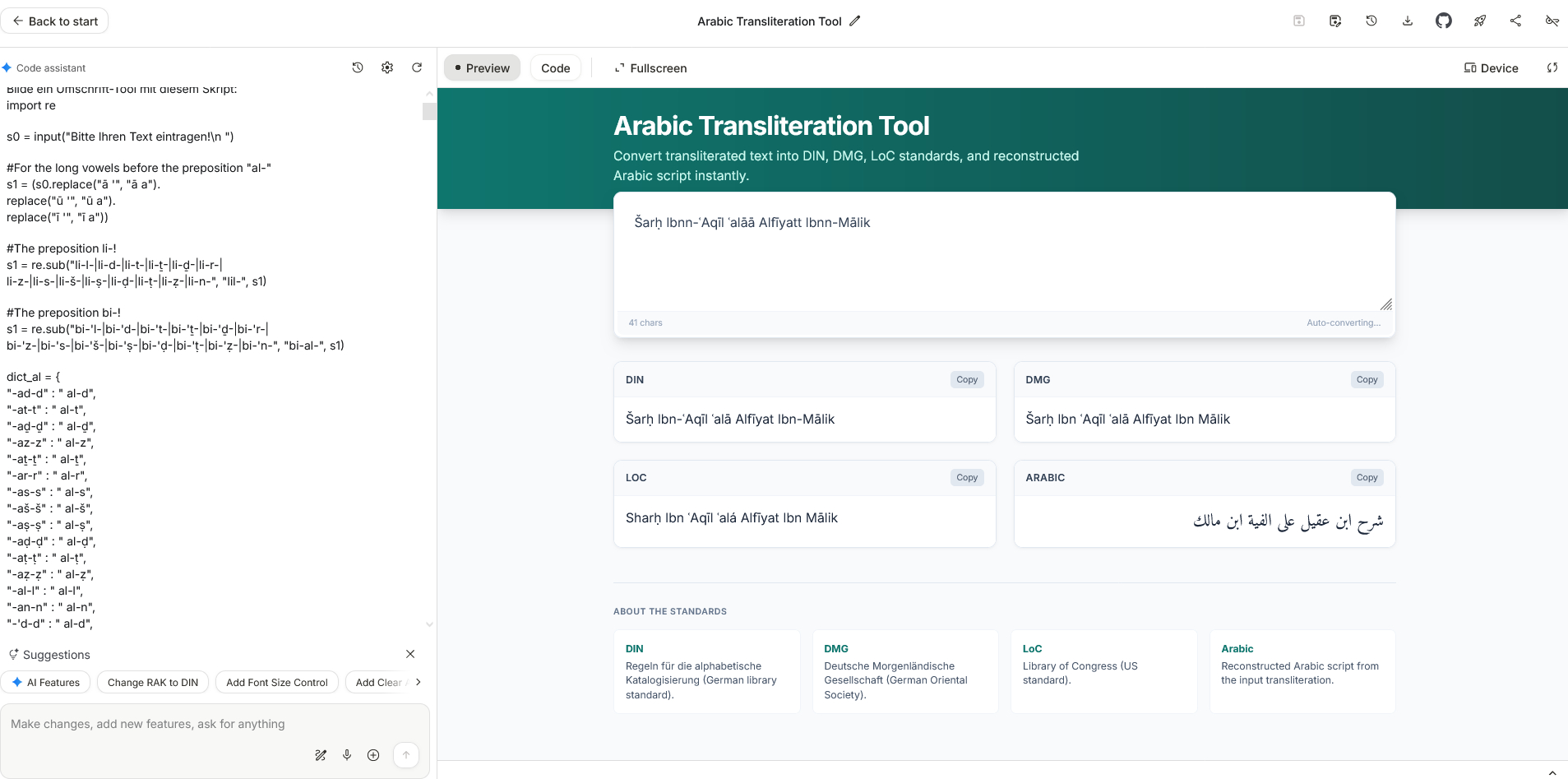The height and width of the screenshot is (779, 1568).
Task: Reload the preview with refresh icon
Action: click(1552, 68)
